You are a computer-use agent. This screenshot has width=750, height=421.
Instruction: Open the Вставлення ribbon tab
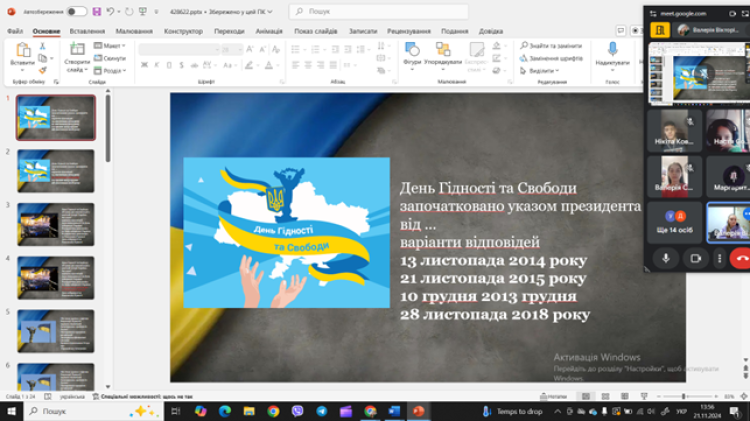(87, 31)
